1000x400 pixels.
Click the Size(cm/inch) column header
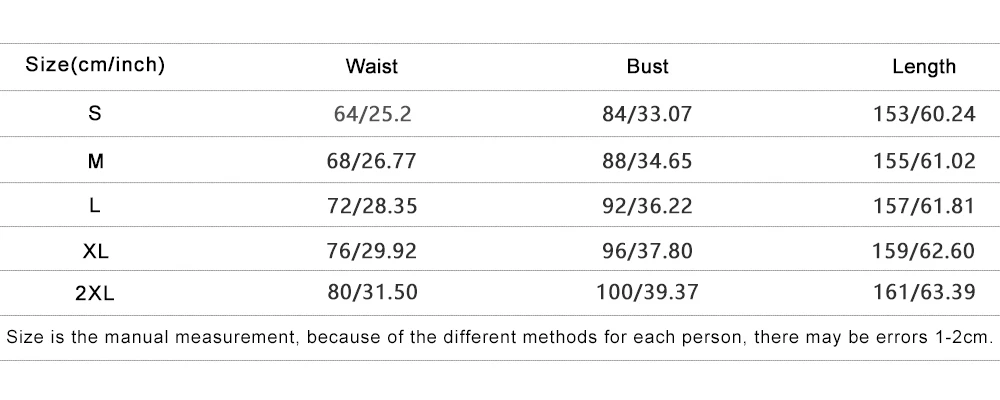[x=95, y=67]
